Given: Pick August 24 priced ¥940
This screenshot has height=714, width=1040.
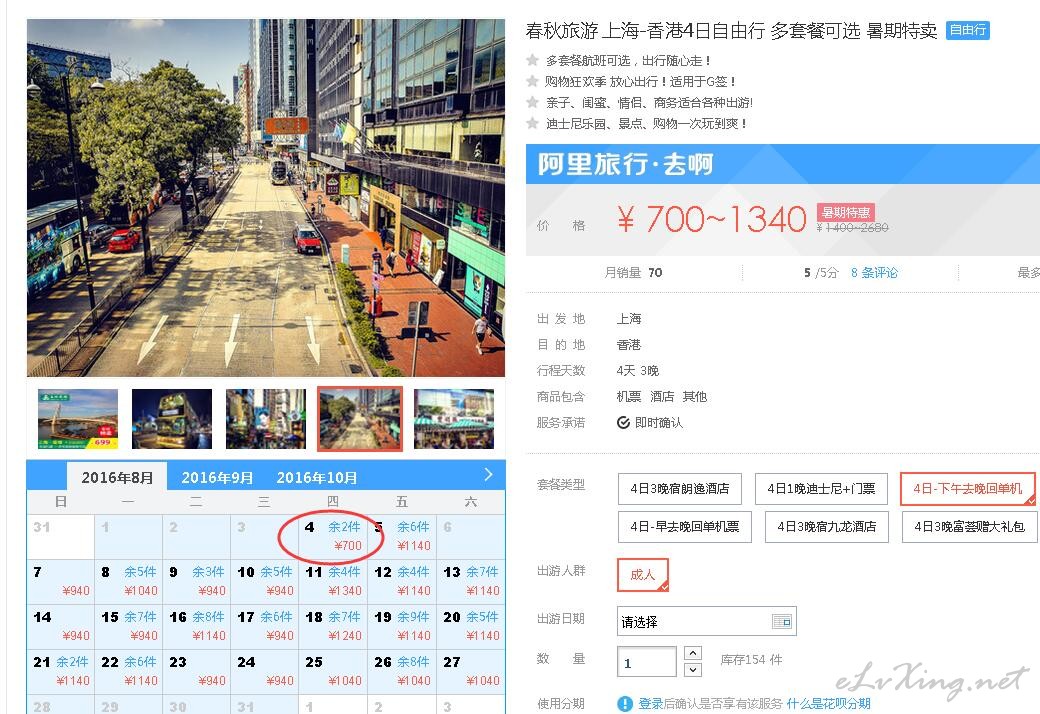Looking at the screenshot, I should [x=265, y=672].
